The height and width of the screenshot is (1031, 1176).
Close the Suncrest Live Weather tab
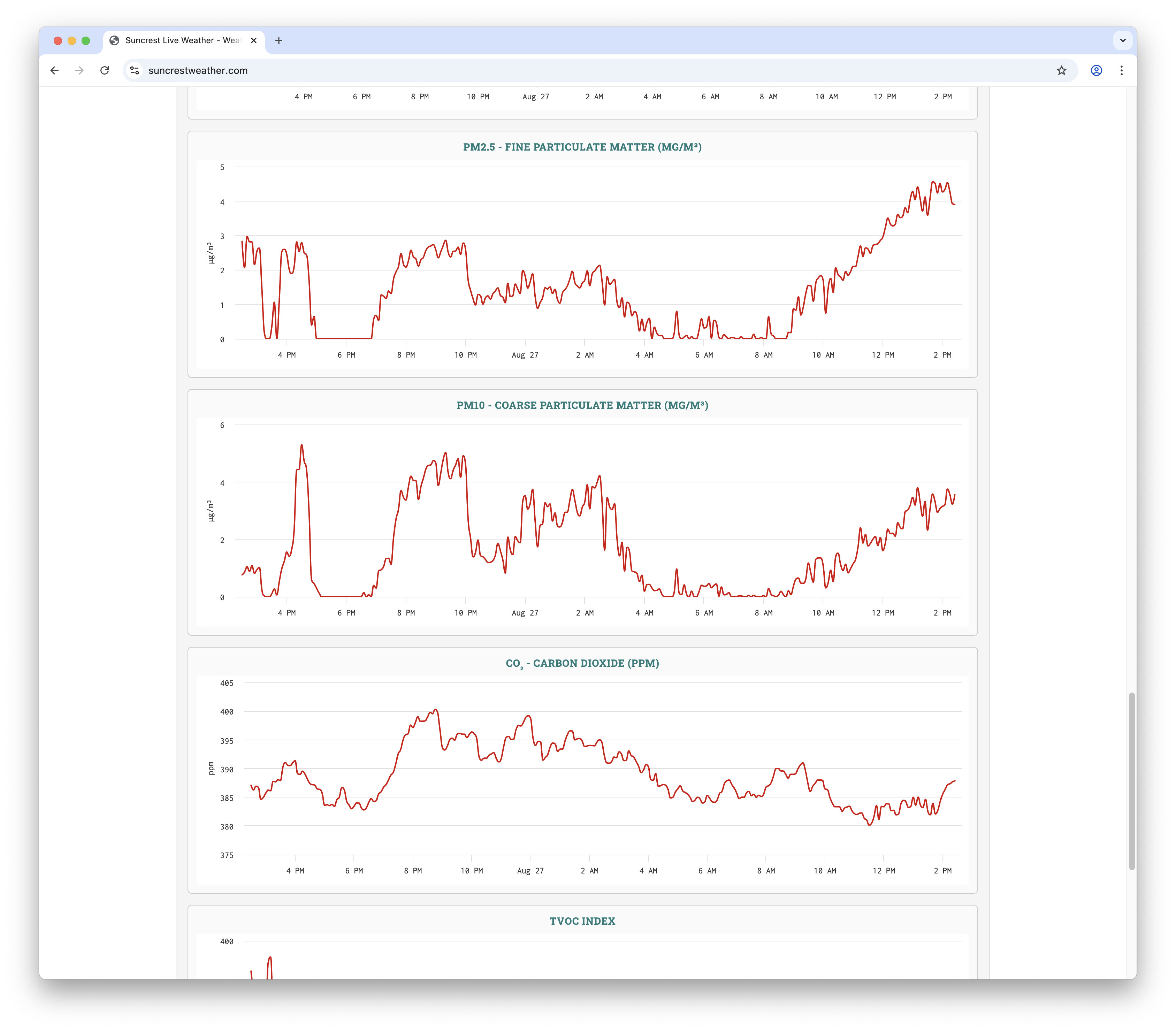[254, 40]
